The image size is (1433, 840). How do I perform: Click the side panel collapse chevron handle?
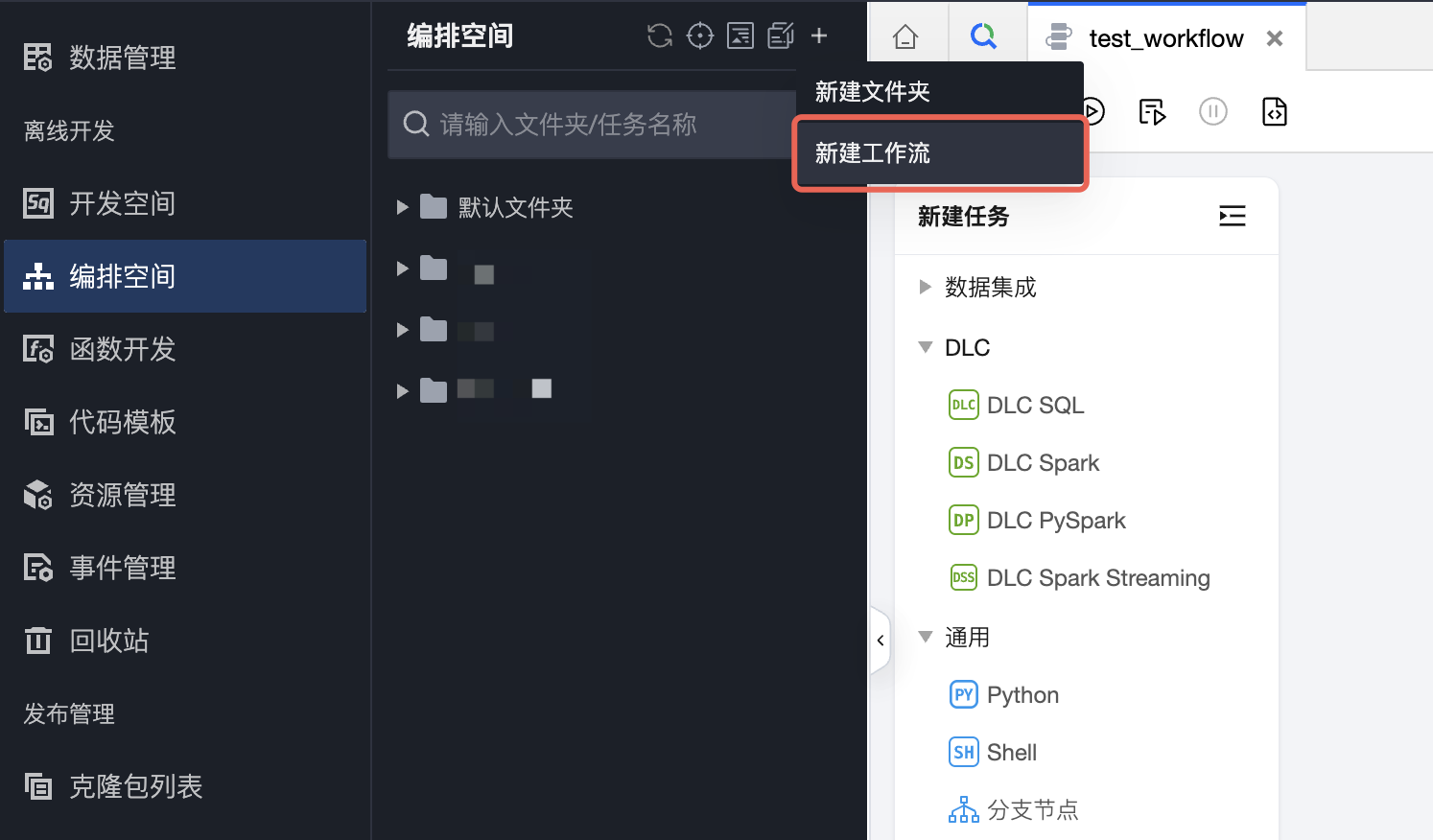(881, 641)
